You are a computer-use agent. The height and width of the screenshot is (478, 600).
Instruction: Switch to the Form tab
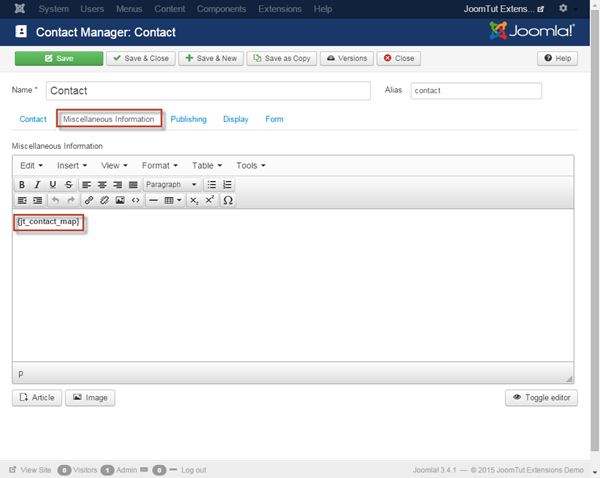(274, 119)
